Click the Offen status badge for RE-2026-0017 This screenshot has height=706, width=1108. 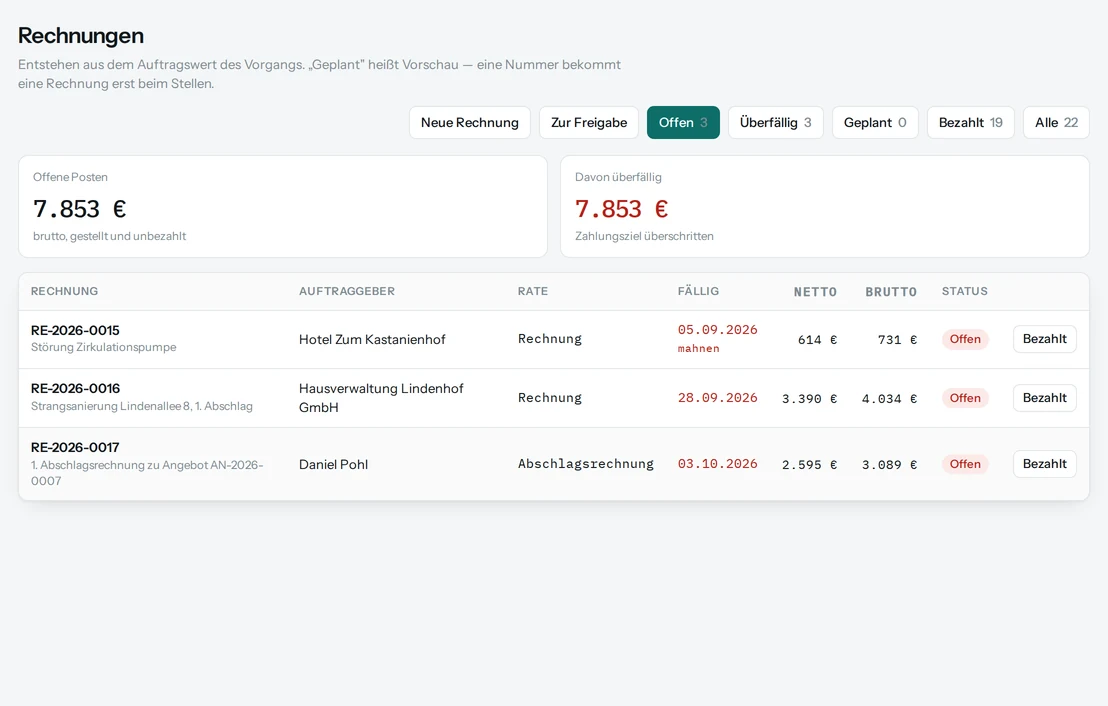point(965,464)
